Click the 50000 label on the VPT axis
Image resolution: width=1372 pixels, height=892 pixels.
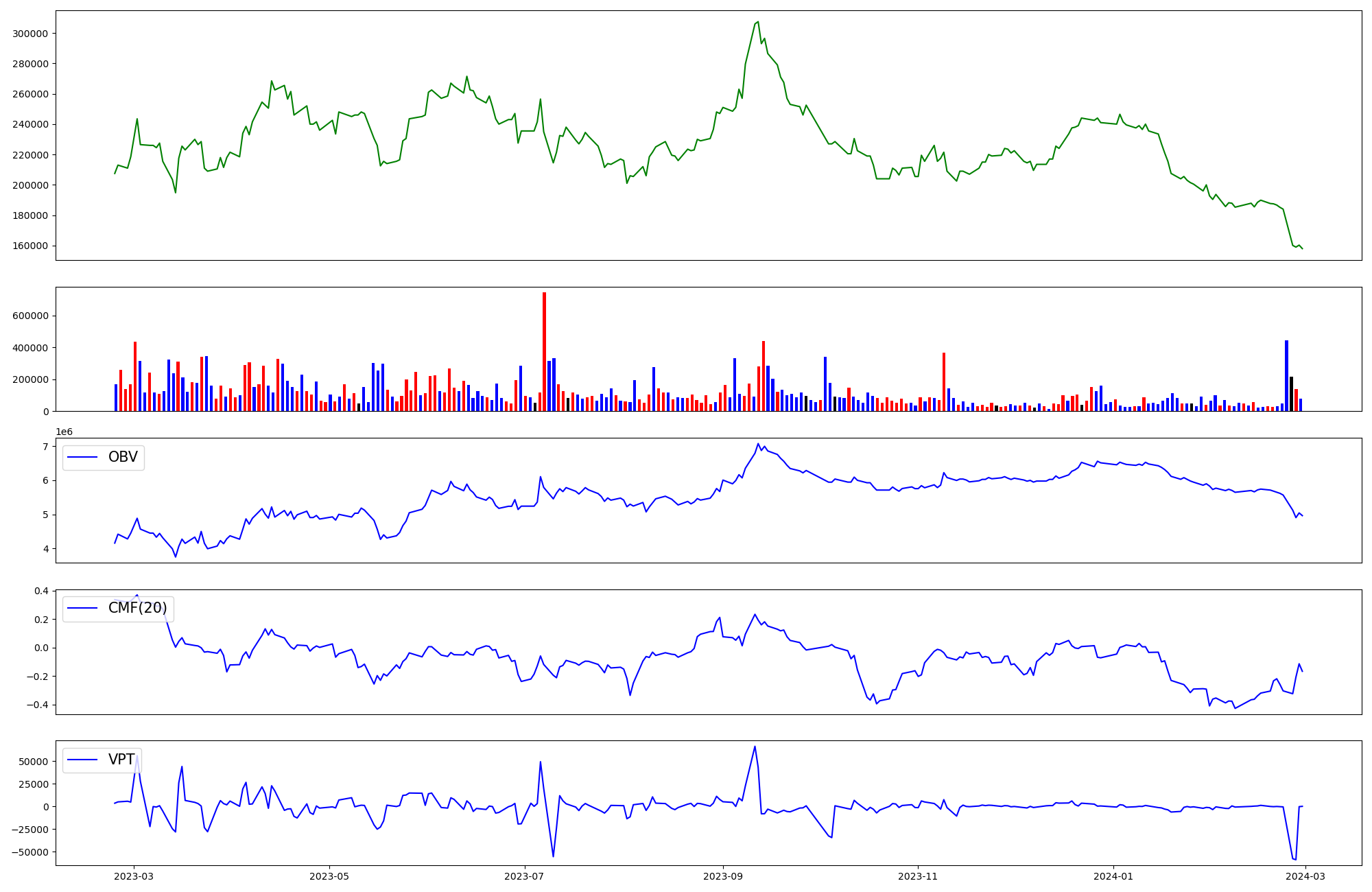click(x=33, y=762)
